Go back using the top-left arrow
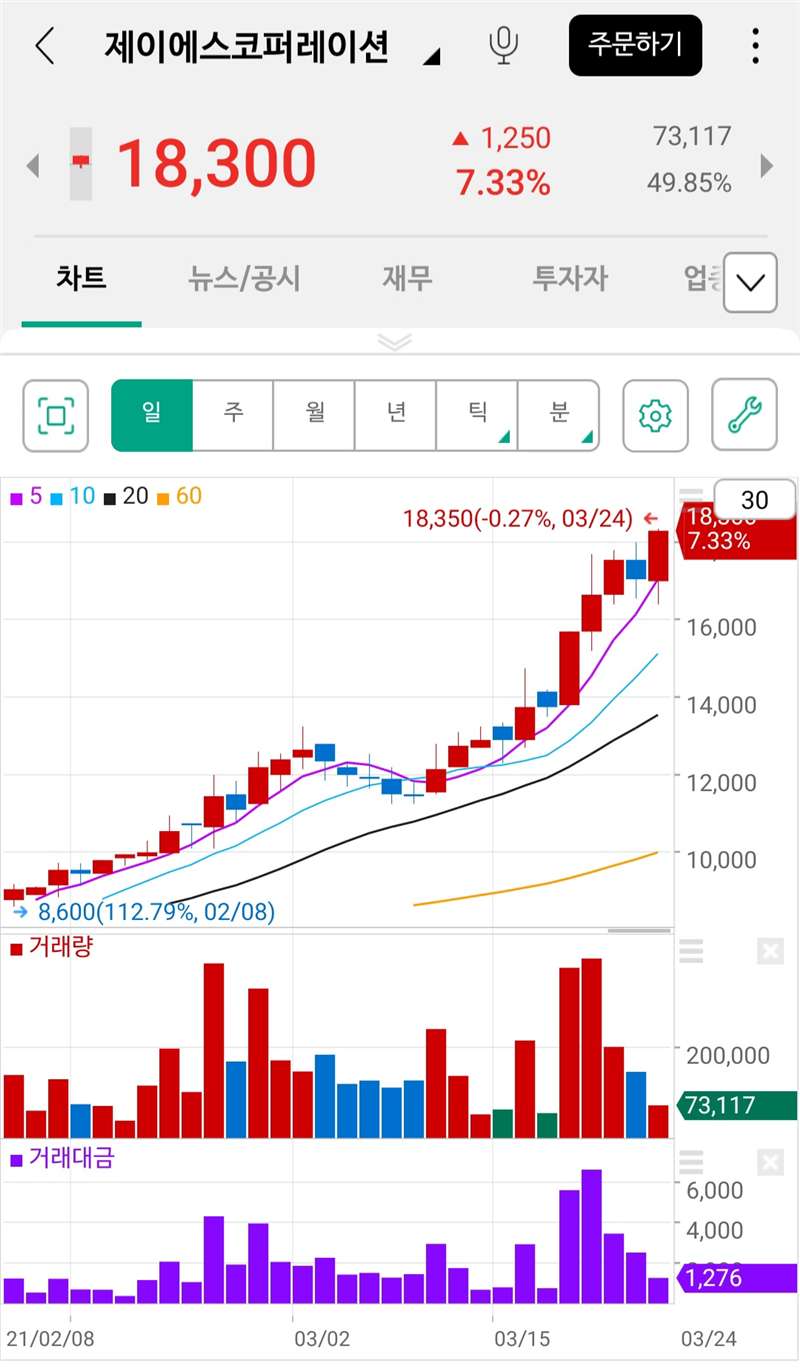The height and width of the screenshot is (1368, 800). click(45, 46)
